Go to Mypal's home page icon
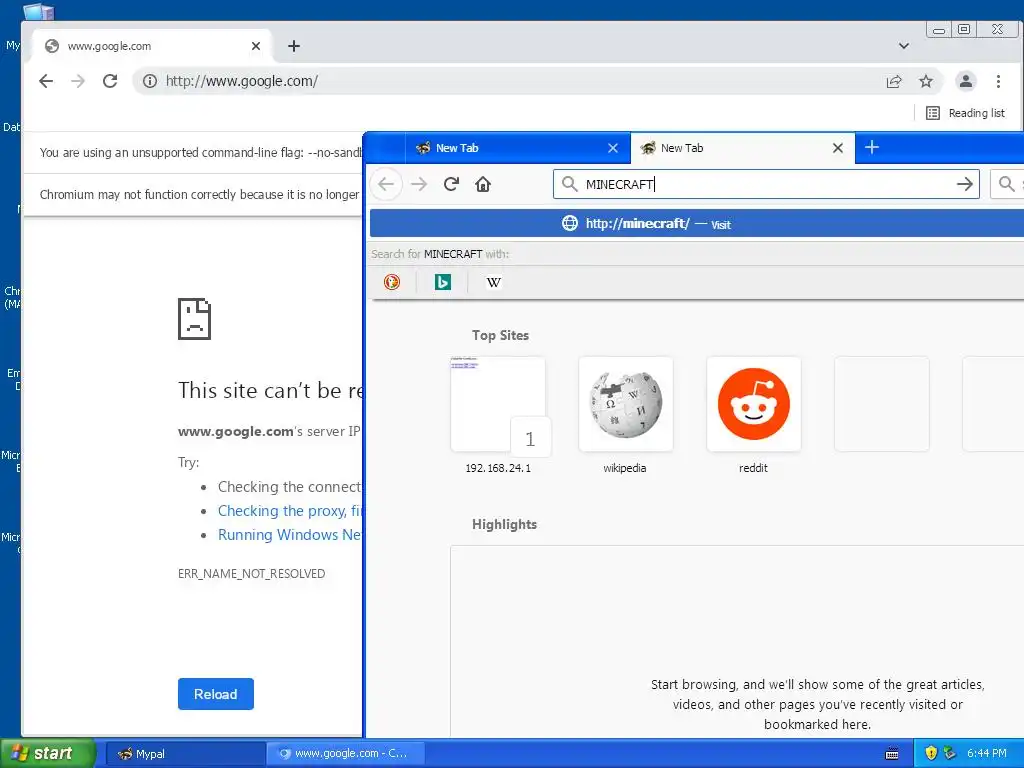The height and width of the screenshot is (768, 1024). tap(483, 184)
